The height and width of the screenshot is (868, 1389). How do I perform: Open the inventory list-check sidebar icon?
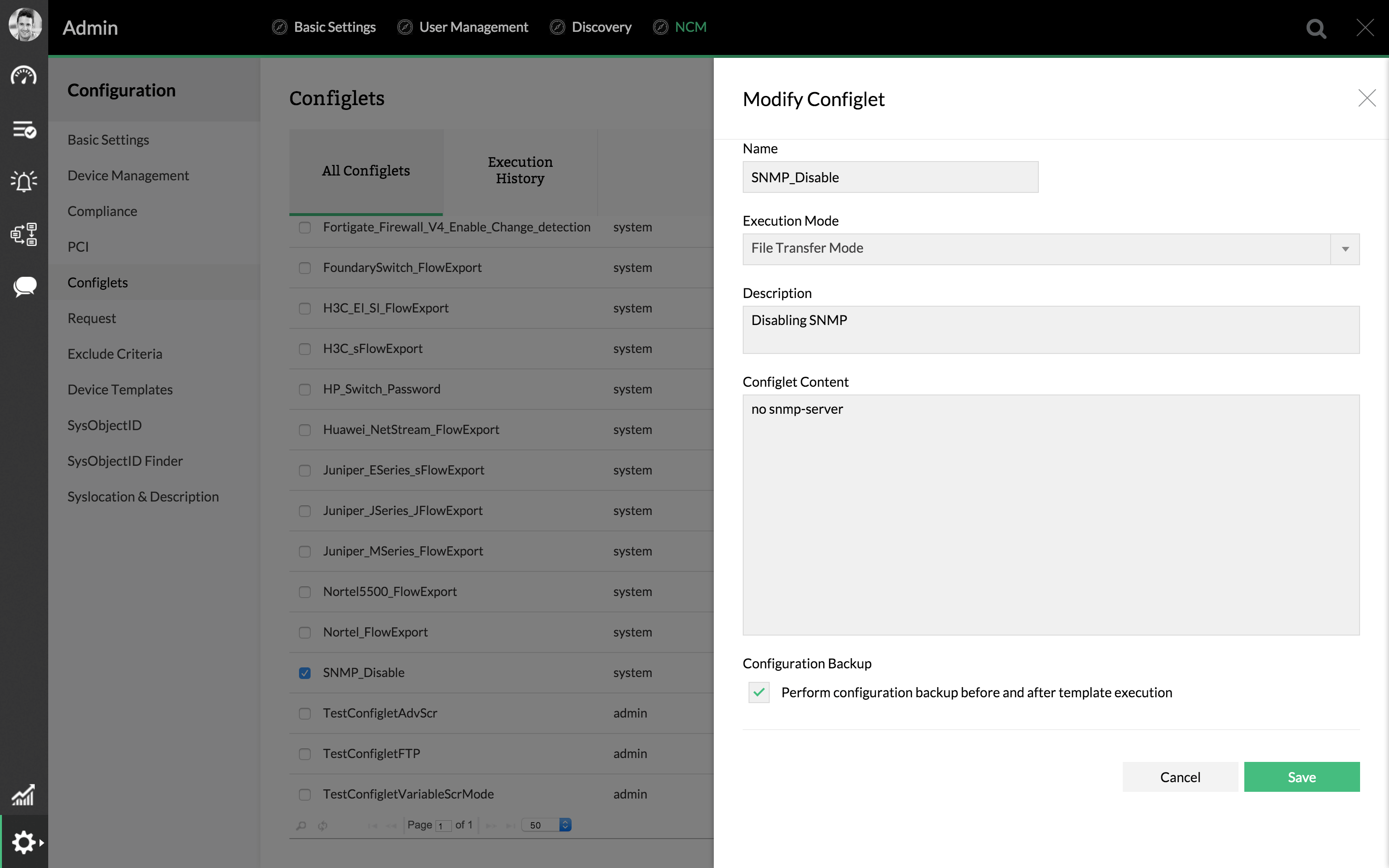[x=24, y=130]
